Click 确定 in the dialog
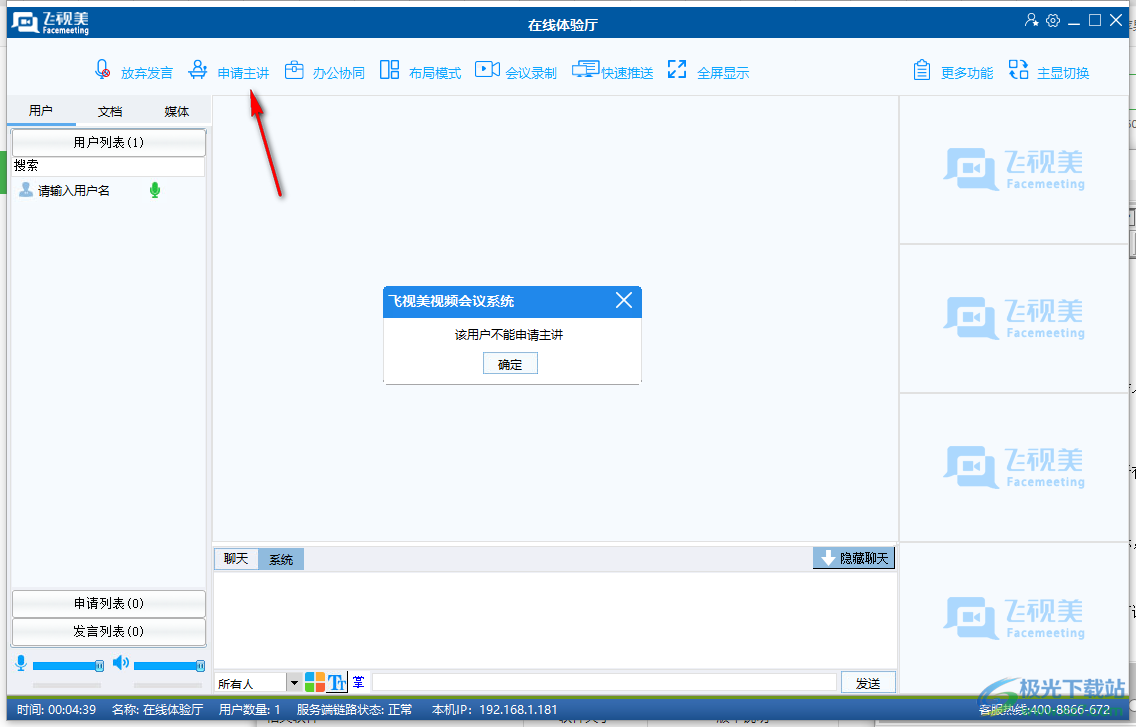1136x727 pixels. 510,364
